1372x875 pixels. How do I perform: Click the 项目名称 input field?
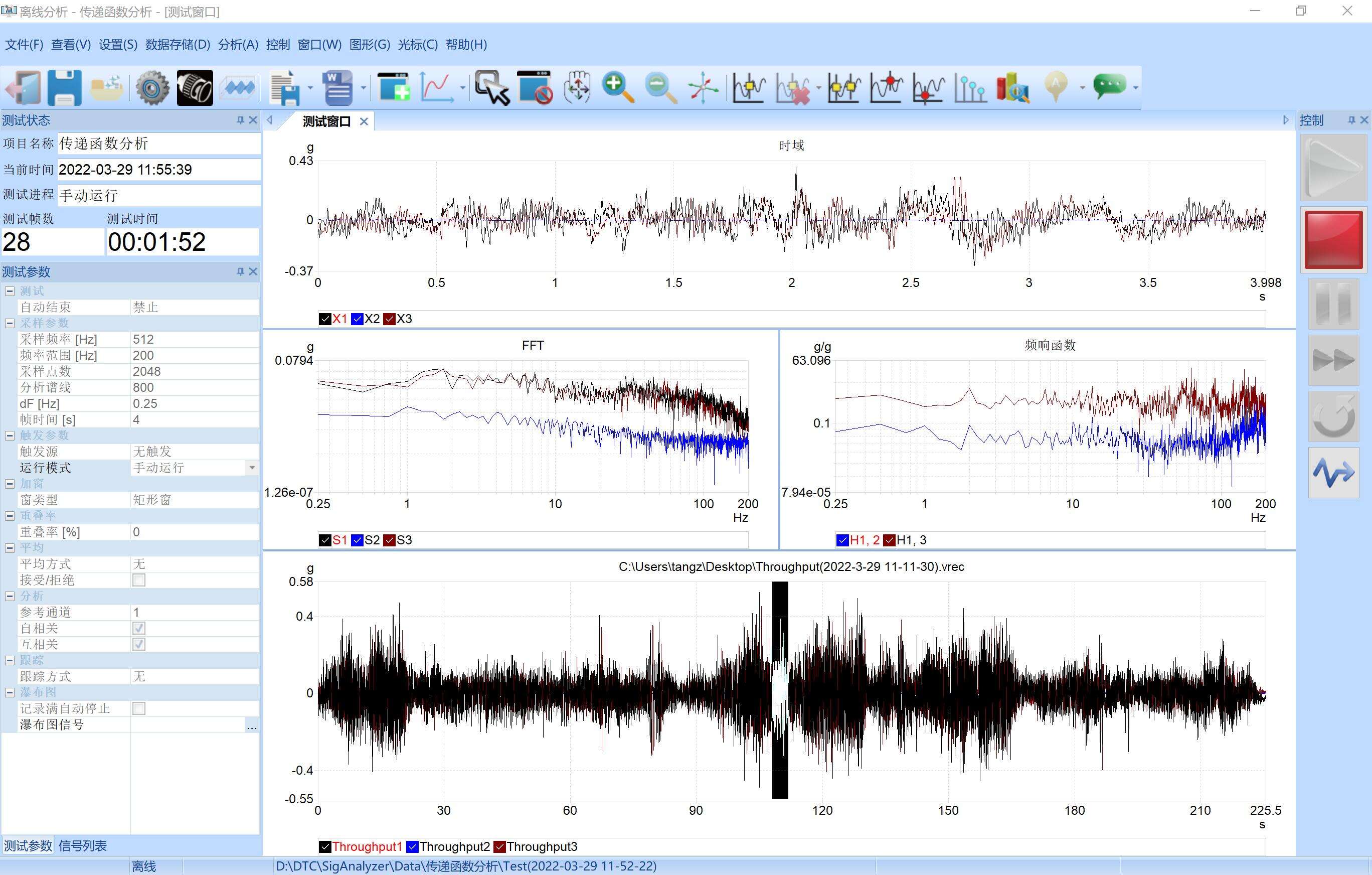point(159,143)
